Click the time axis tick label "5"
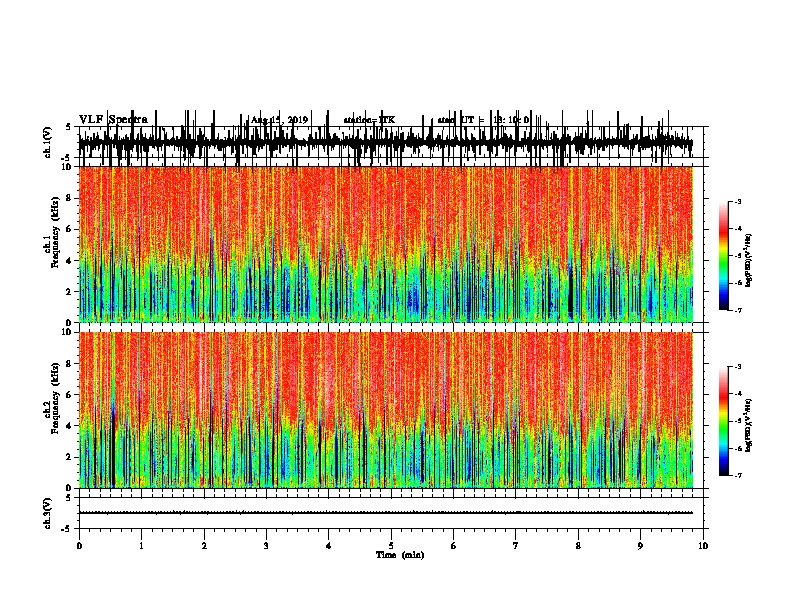The width and height of the screenshot is (792, 612). 391,546
